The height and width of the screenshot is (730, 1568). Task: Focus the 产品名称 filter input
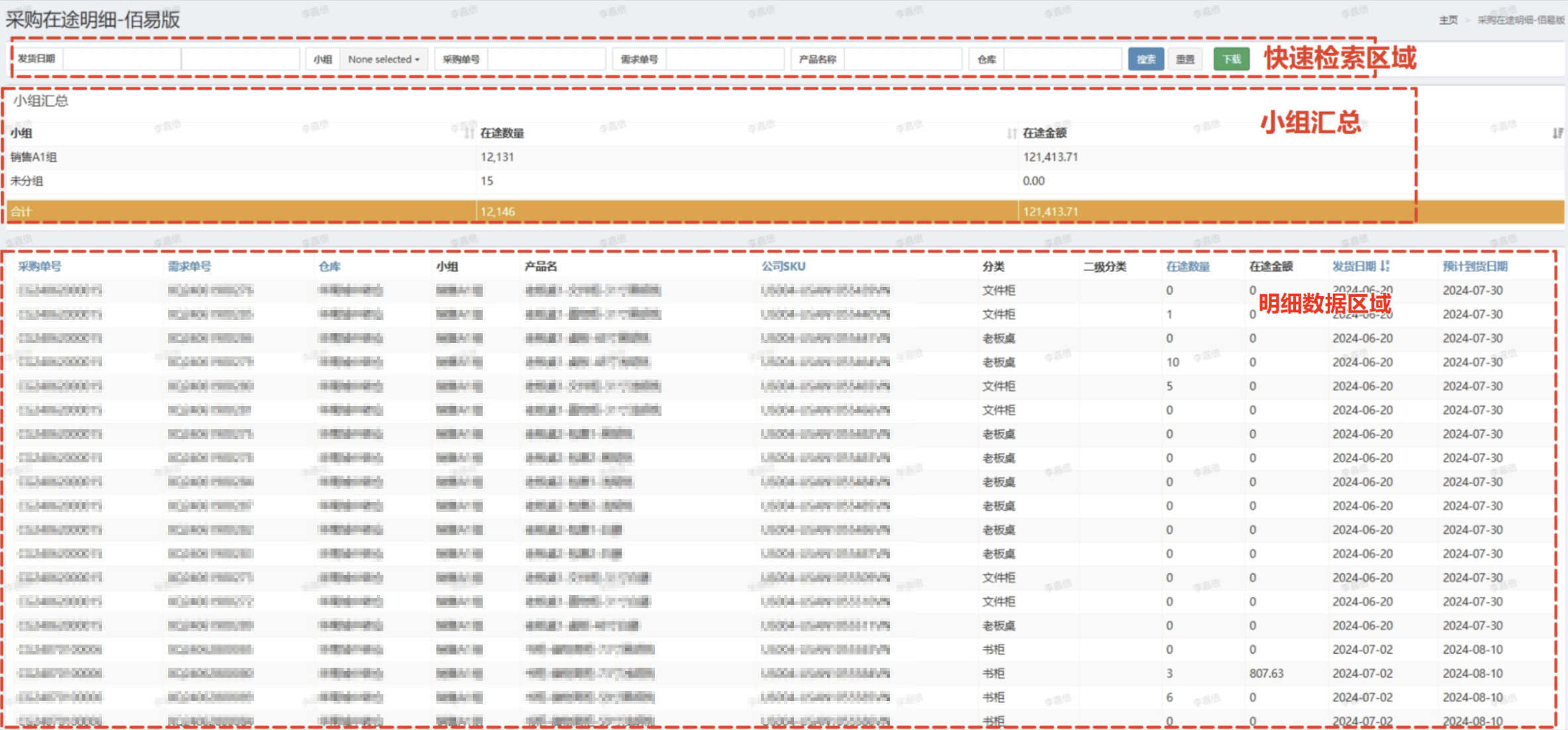[903, 59]
